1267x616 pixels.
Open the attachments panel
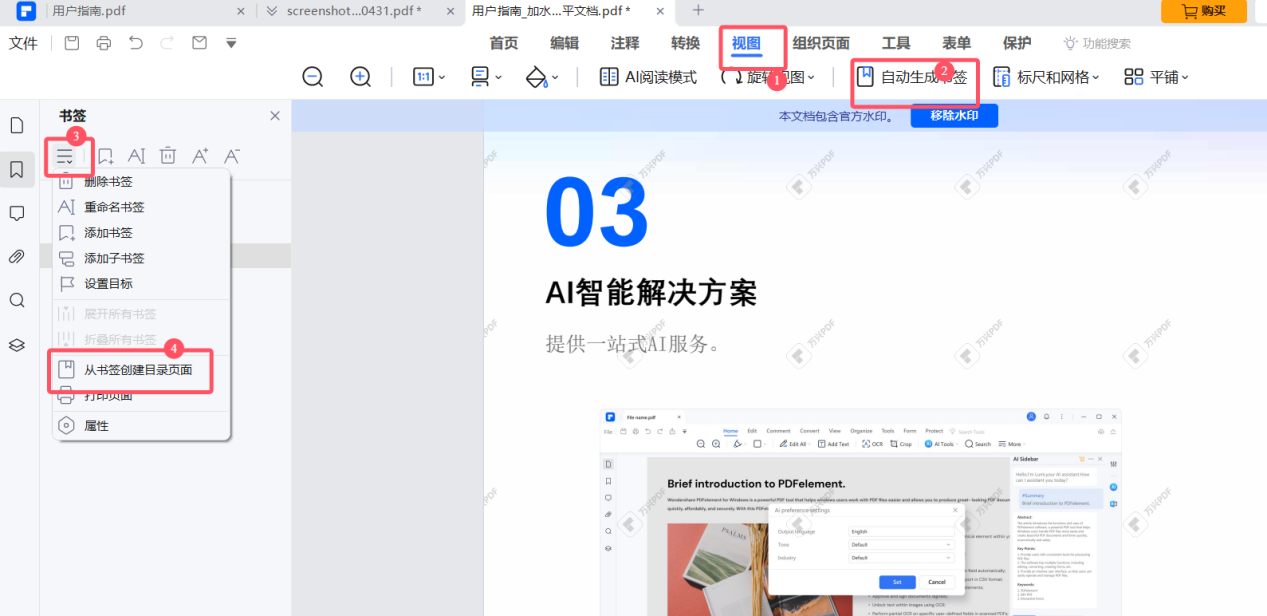pyautogui.click(x=16, y=256)
